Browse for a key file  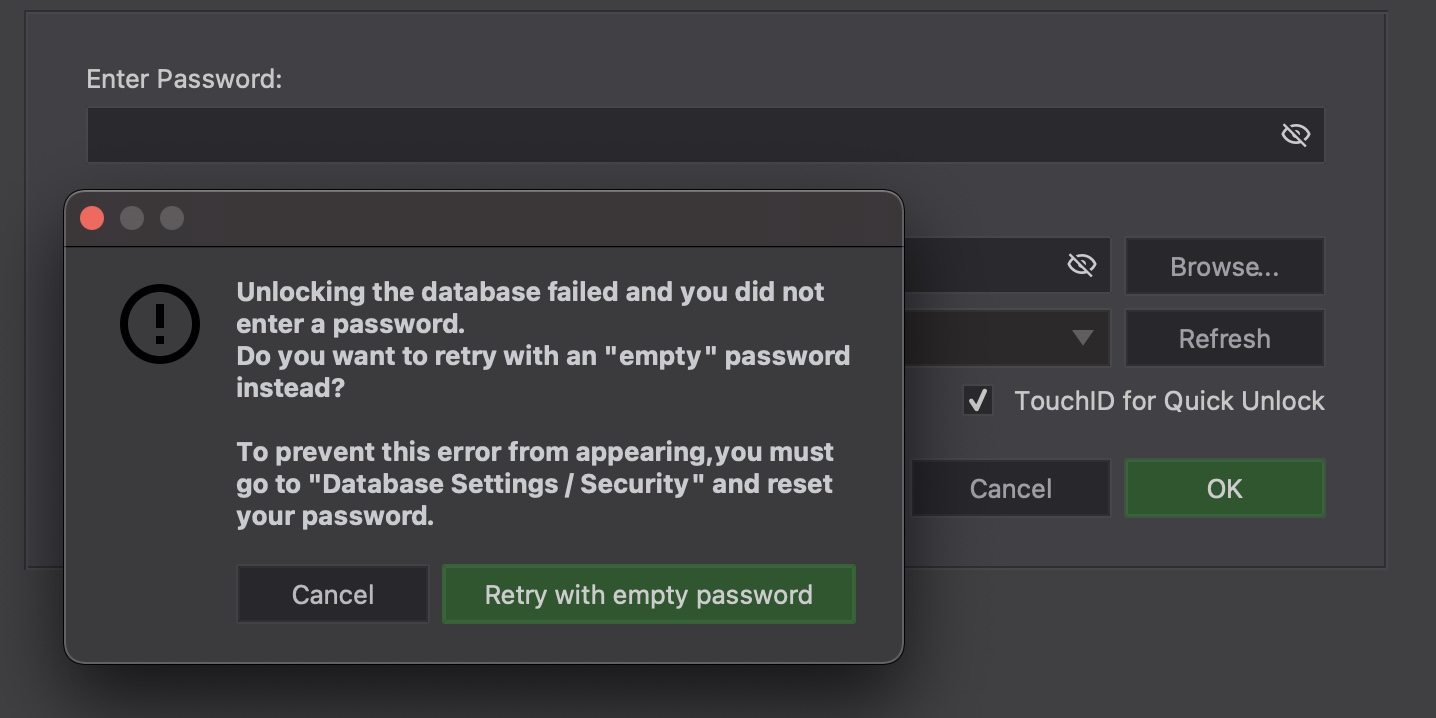pyautogui.click(x=1224, y=266)
